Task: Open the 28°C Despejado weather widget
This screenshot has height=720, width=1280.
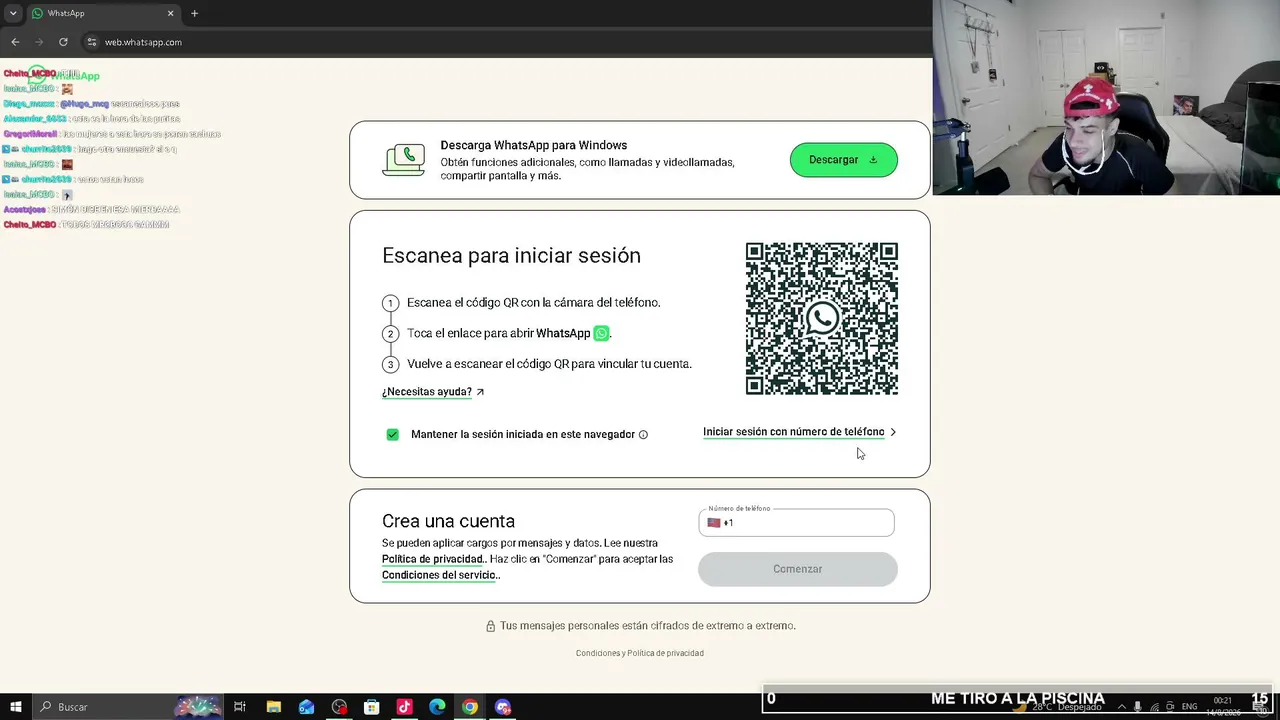Action: [1055, 707]
